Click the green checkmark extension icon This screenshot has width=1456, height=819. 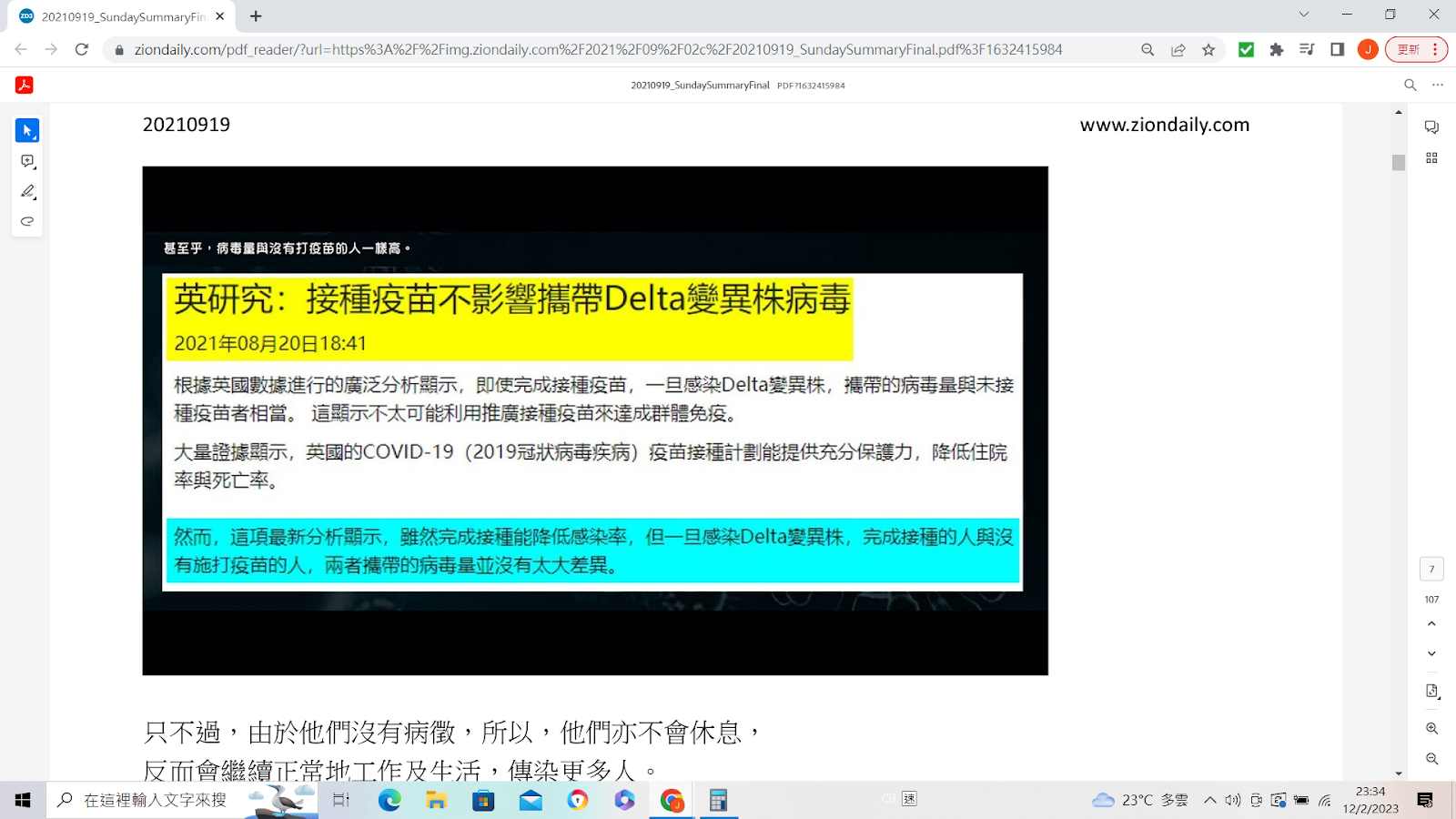[1247, 50]
